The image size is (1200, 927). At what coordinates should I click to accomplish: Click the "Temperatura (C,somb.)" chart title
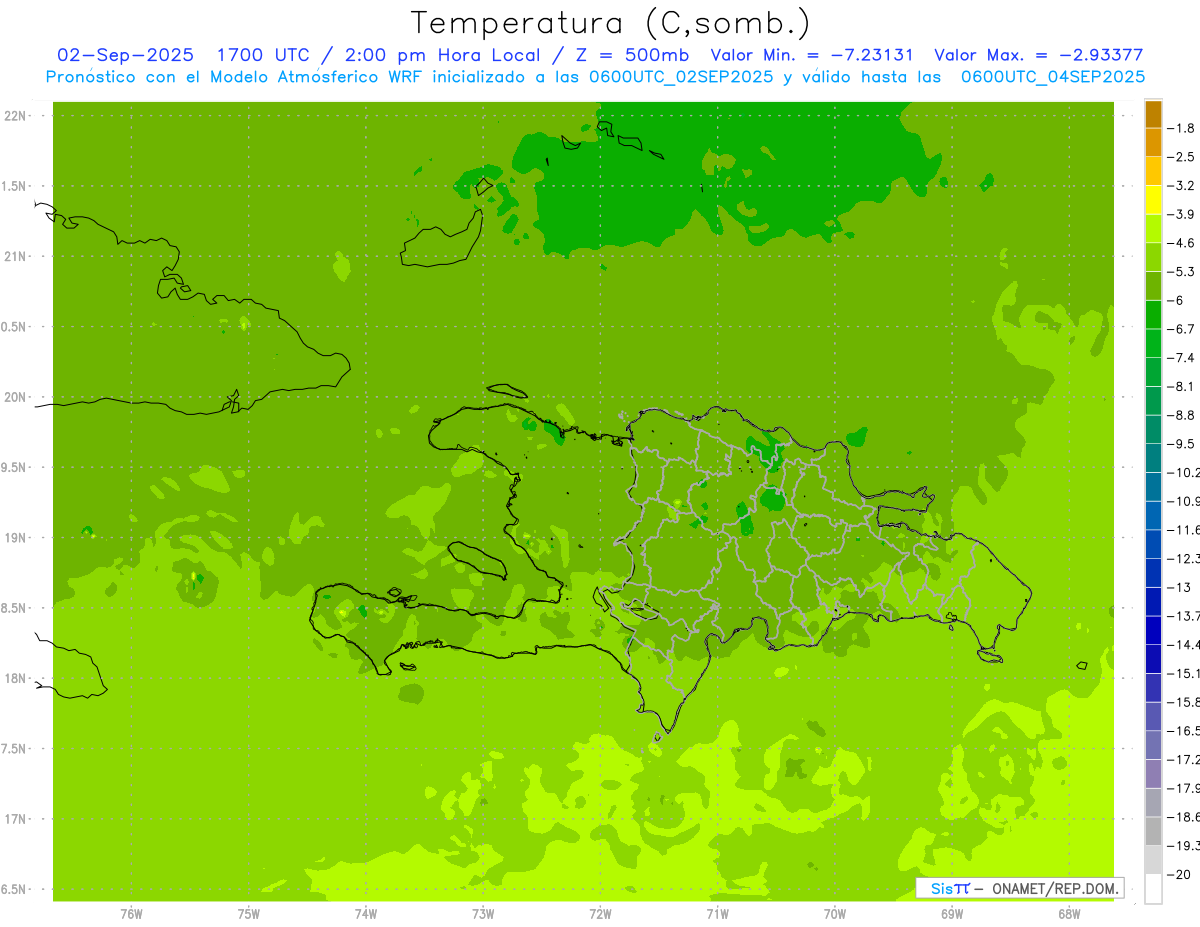pos(611,23)
